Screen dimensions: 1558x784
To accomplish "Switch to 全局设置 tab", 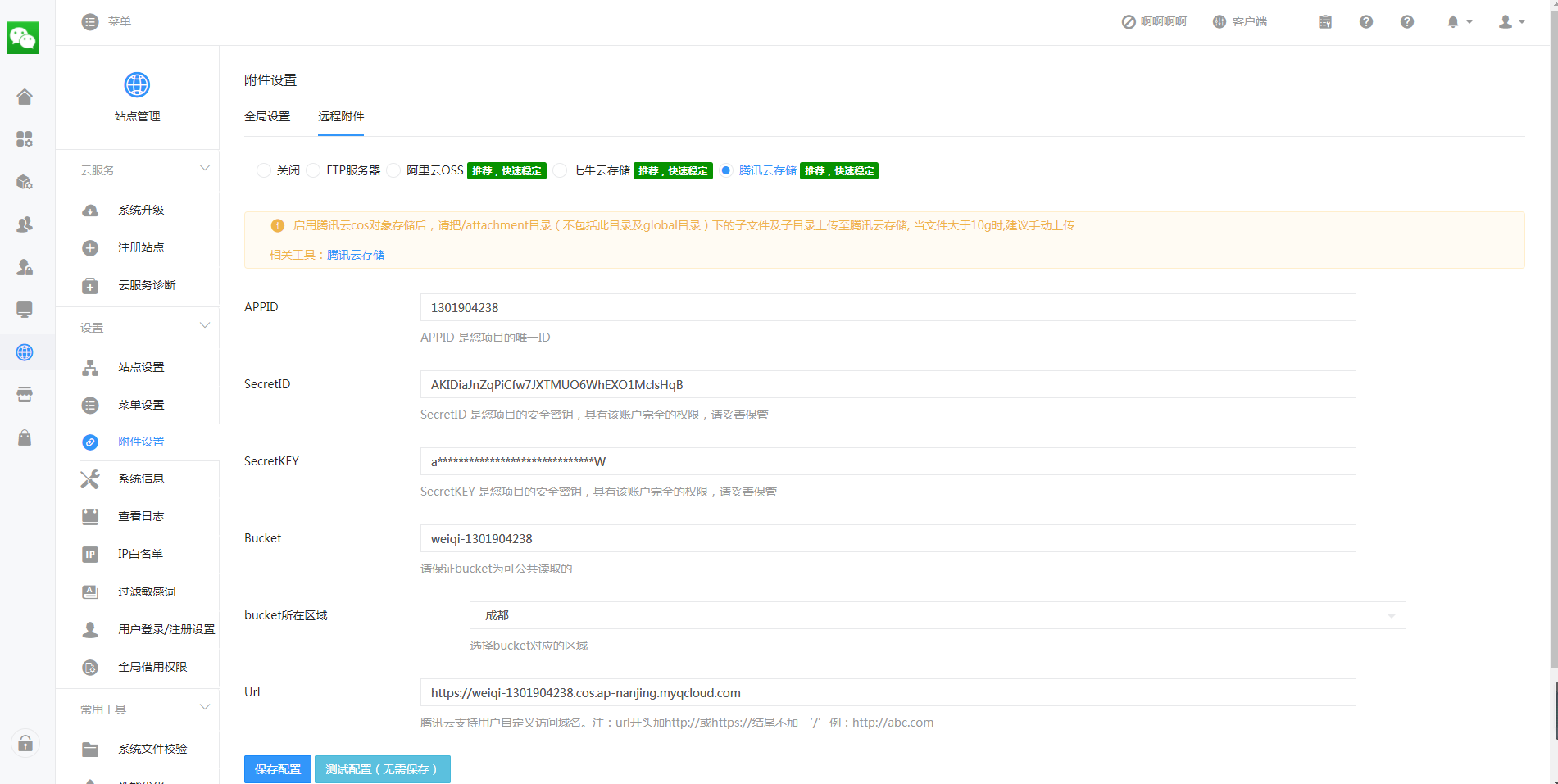I will pos(267,116).
